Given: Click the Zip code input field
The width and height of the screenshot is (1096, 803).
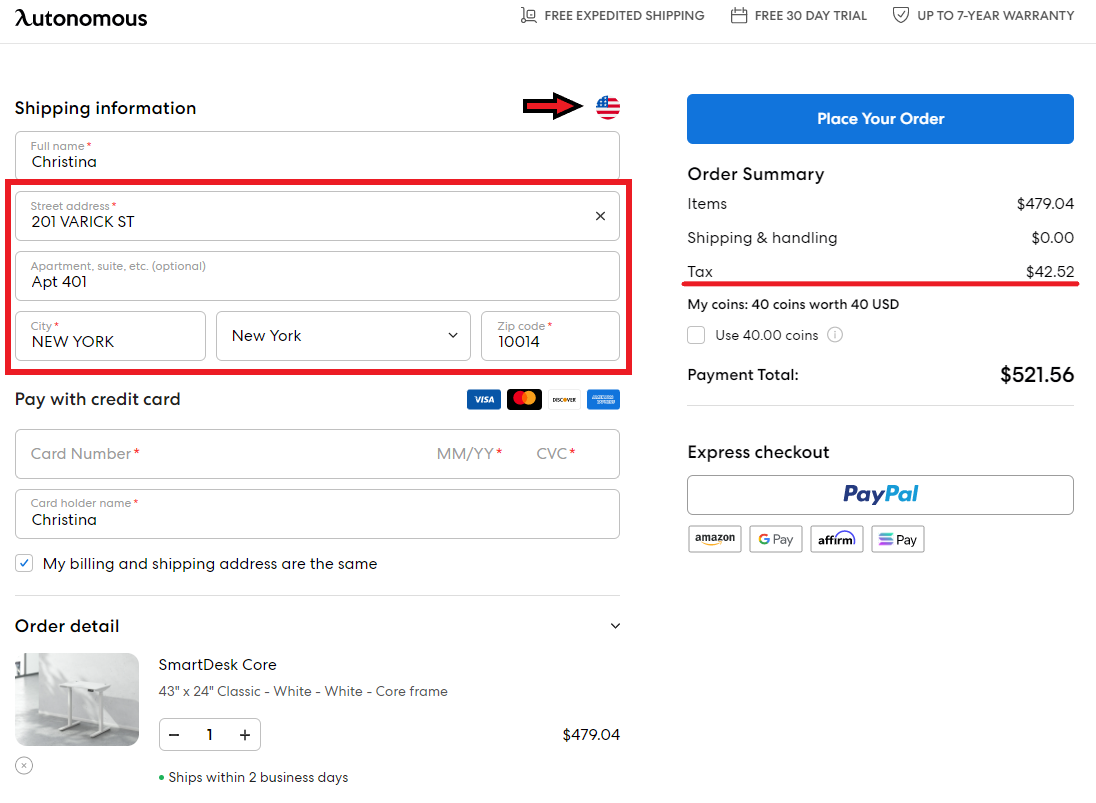Looking at the screenshot, I should click(x=550, y=341).
